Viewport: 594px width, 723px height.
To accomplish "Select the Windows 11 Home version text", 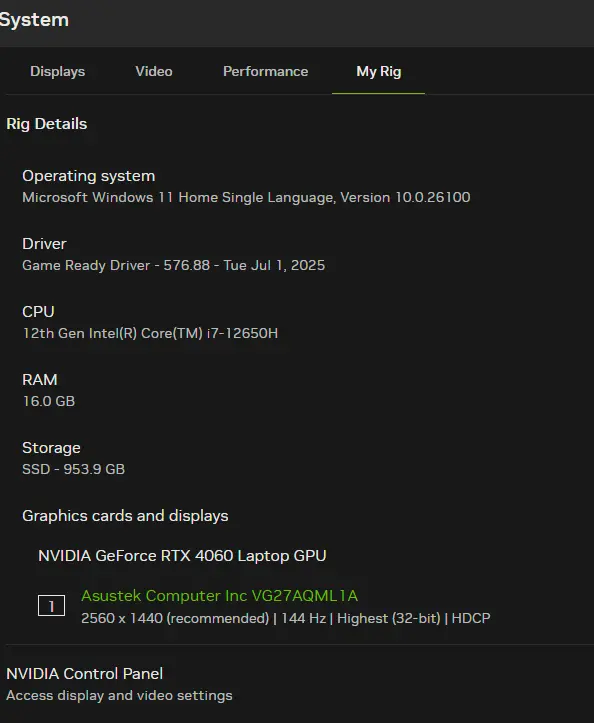I will click(246, 197).
